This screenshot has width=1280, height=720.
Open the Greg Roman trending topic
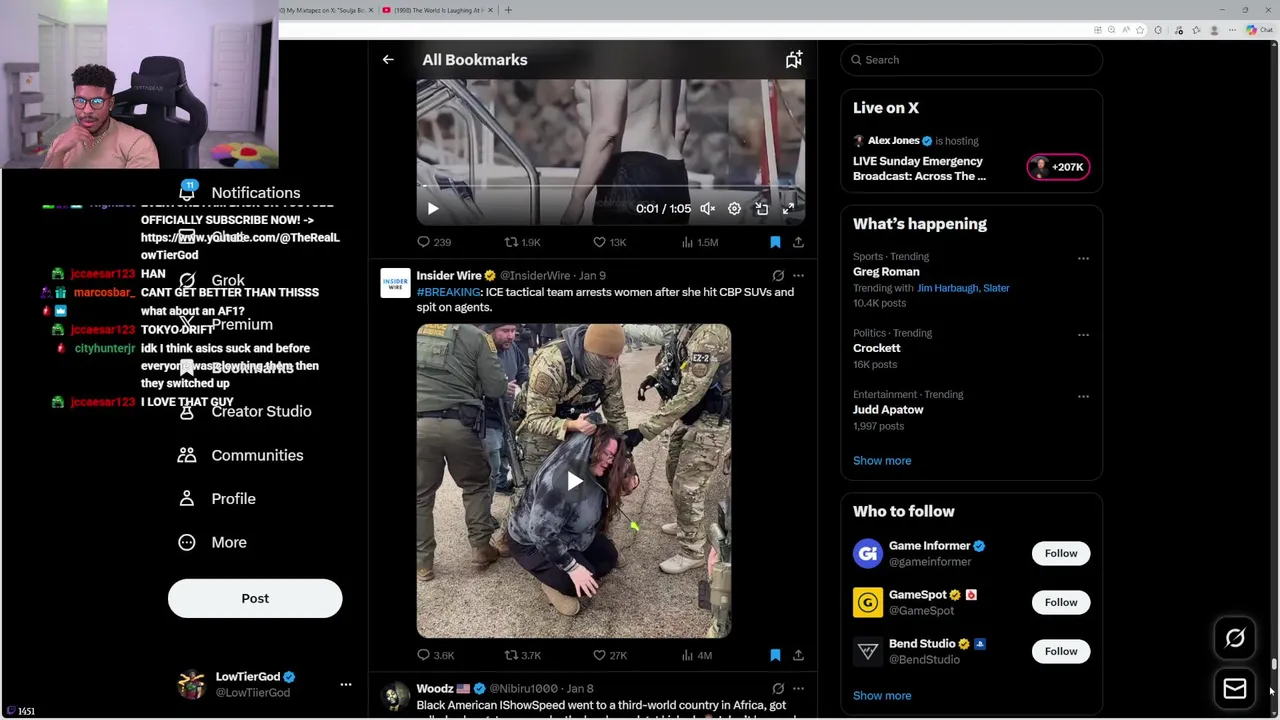click(x=886, y=272)
